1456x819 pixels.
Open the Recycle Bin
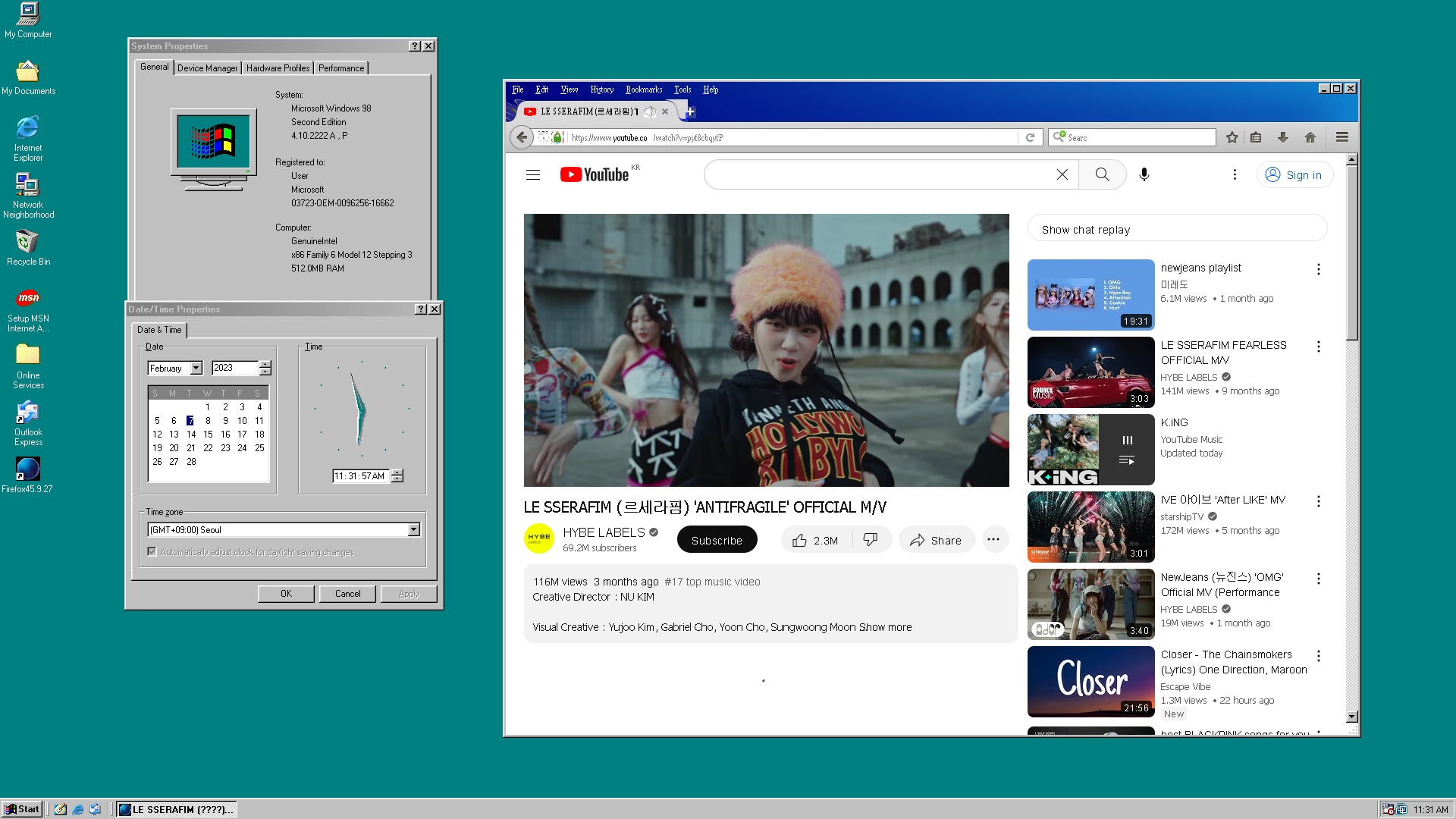point(28,248)
